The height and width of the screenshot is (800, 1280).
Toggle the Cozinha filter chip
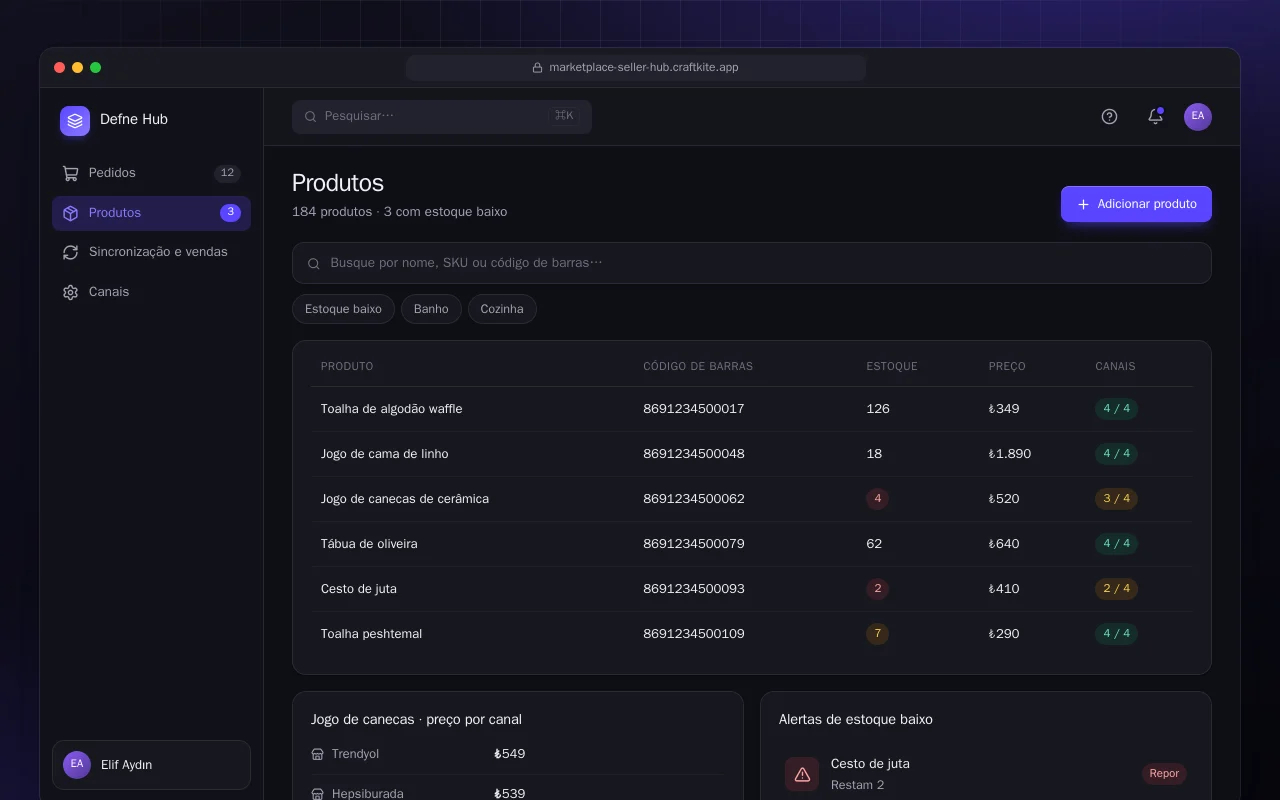(502, 309)
